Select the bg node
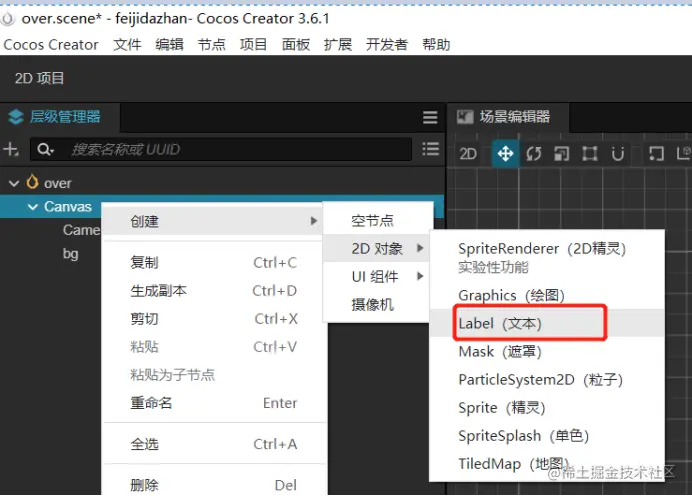692x496 pixels. [70, 254]
